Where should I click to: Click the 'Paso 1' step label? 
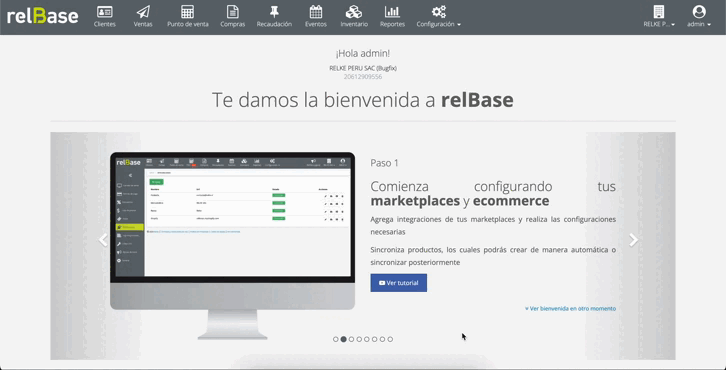(384, 163)
